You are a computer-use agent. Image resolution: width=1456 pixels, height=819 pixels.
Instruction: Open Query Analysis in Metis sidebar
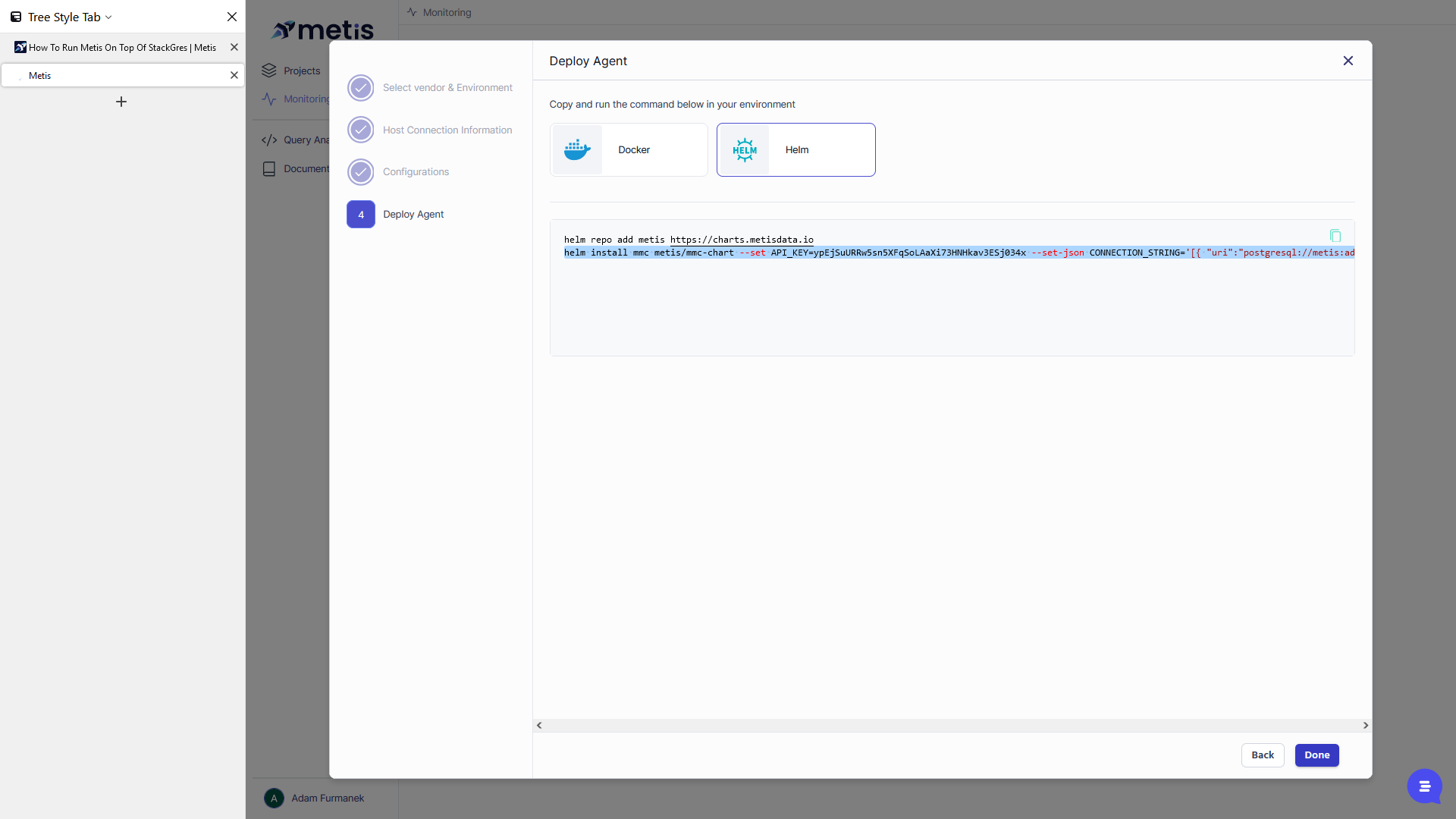(x=306, y=140)
